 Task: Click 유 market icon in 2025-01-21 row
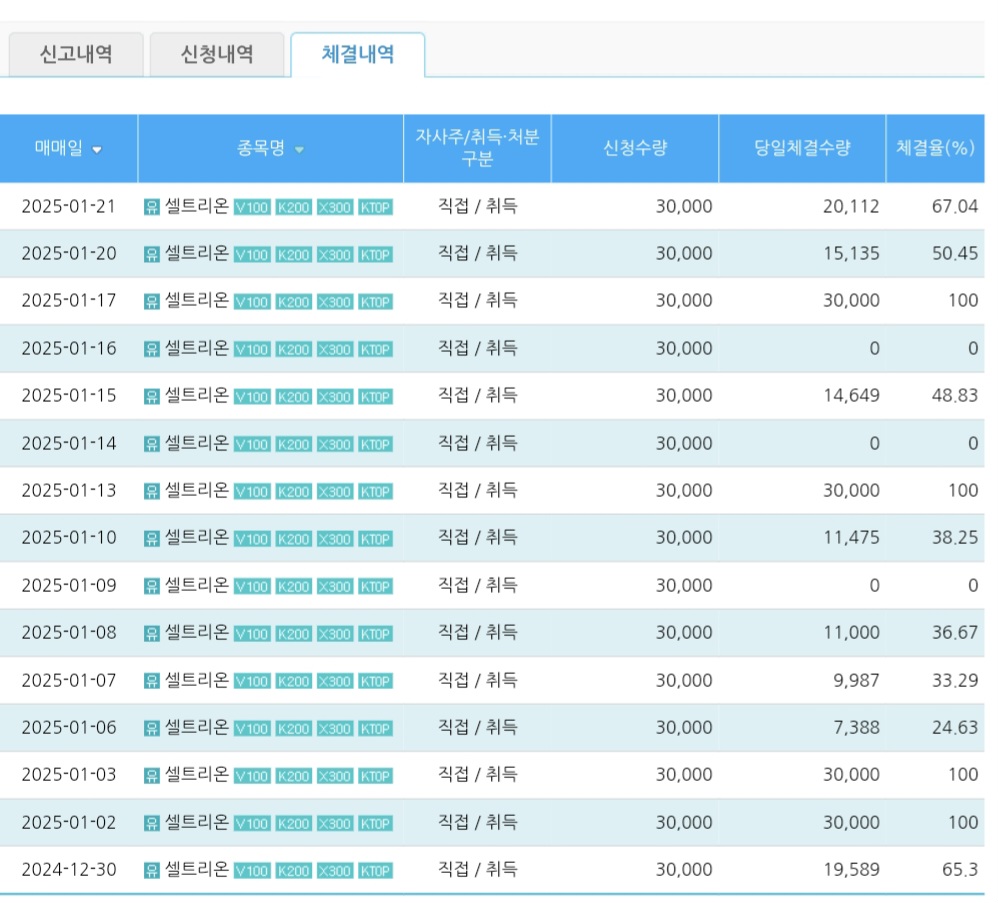click(151, 207)
